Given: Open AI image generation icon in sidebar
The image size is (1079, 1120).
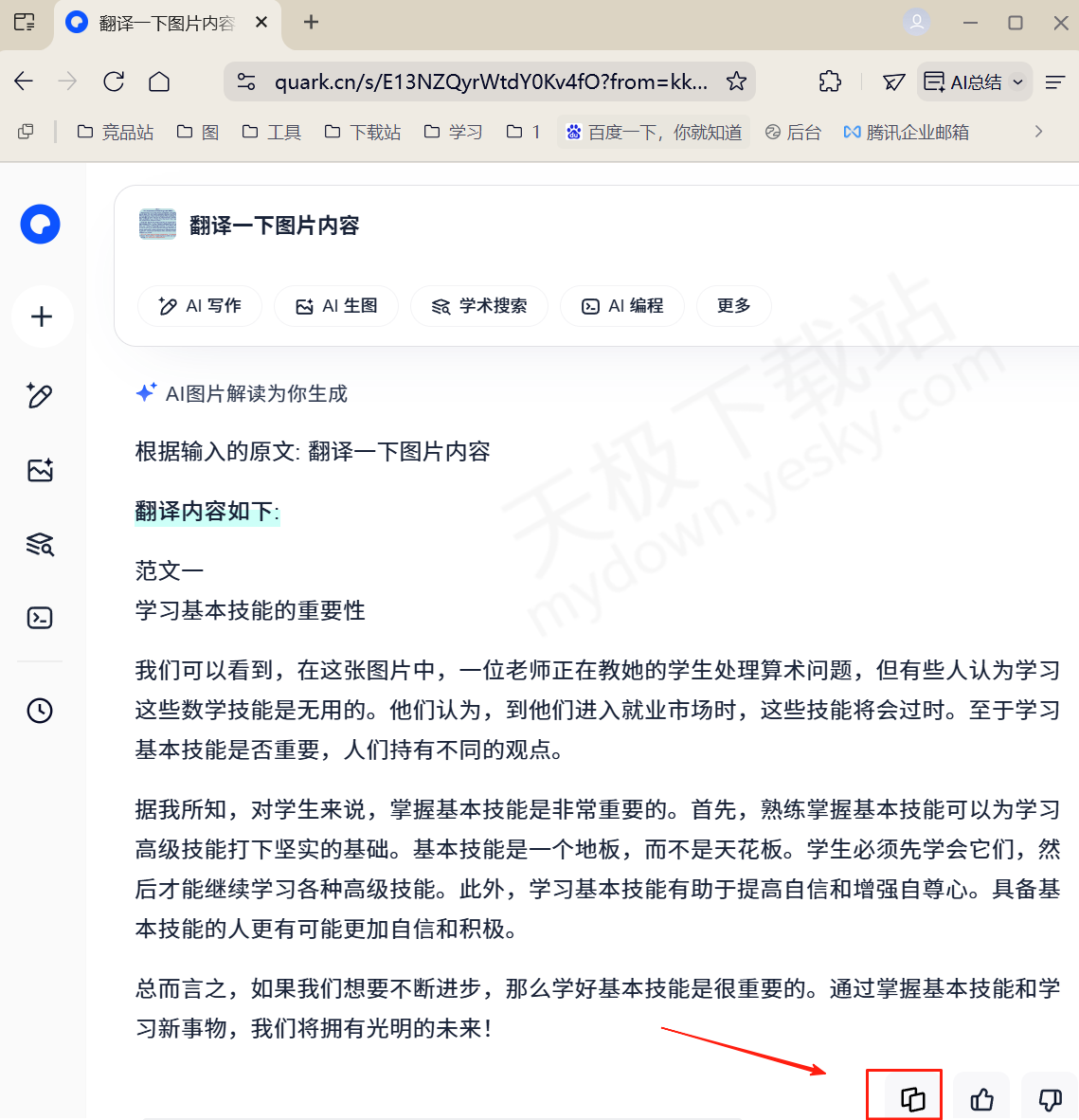Looking at the screenshot, I should (40, 470).
